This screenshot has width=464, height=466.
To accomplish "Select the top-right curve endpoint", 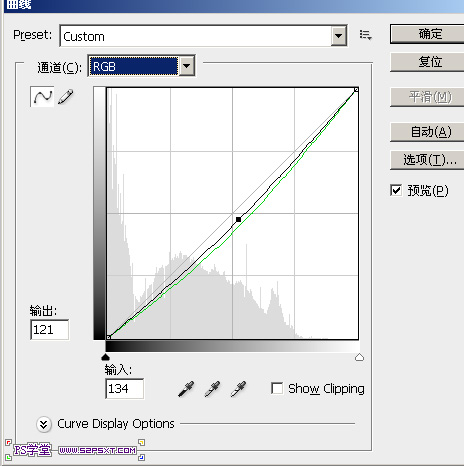I will coord(356,90).
